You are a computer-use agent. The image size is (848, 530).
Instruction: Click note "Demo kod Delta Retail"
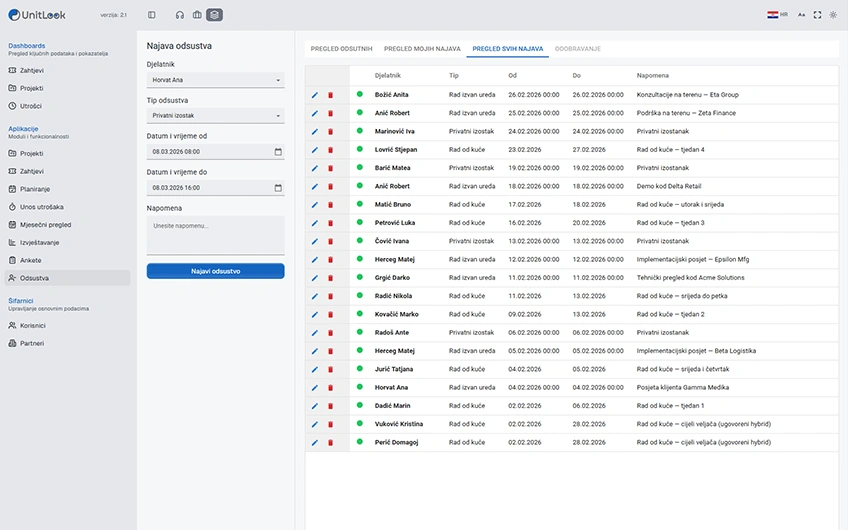point(669,187)
